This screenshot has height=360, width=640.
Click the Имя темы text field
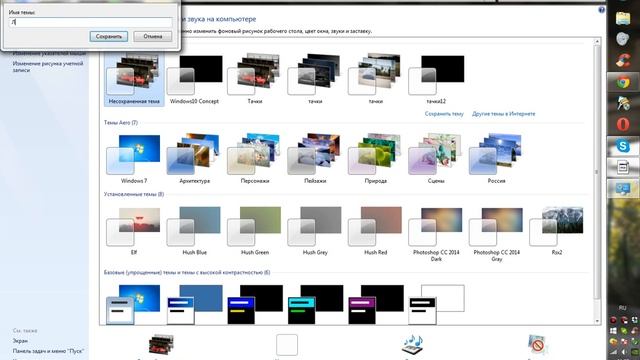pos(91,22)
